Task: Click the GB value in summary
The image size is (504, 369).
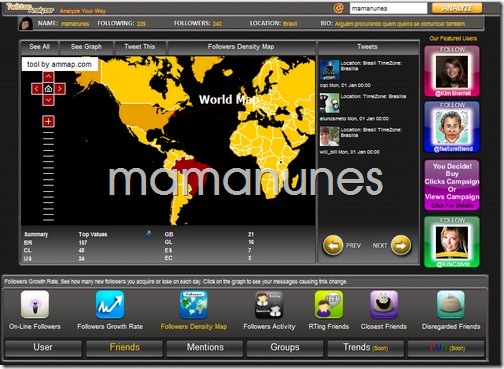Action: (251, 234)
